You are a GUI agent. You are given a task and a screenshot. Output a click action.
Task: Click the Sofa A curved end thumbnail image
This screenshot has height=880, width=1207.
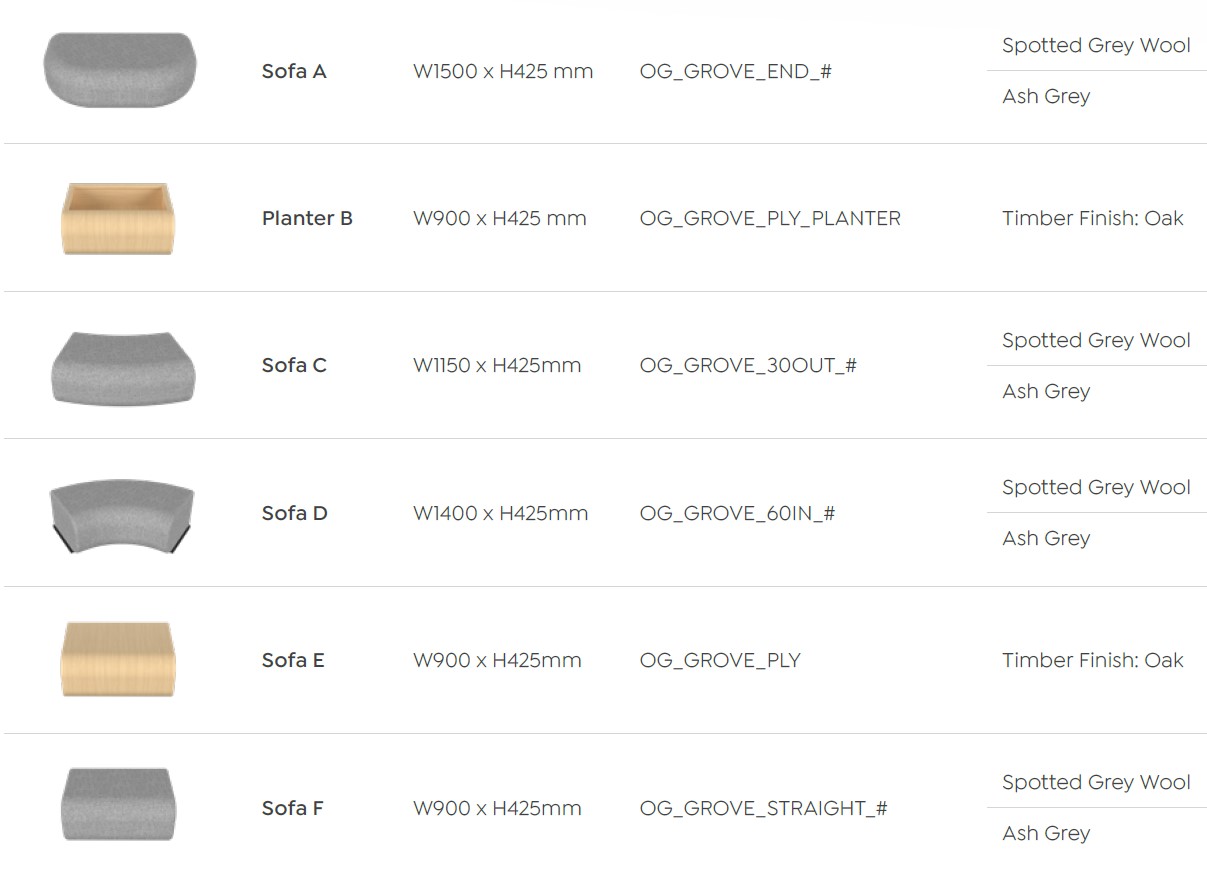pyautogui.click(x=119, y=70)
